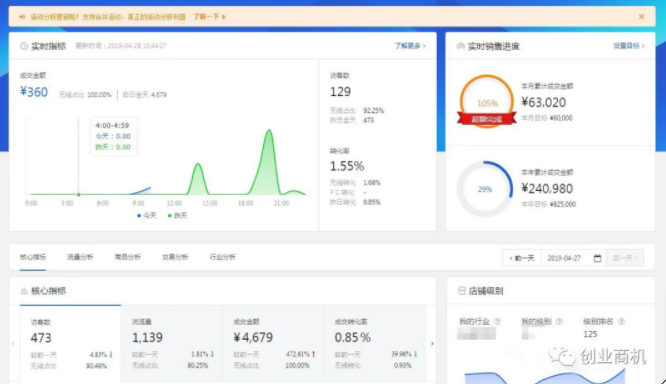Click the 了解一下 link in the banner
Screen dimensions: 666x384
pos(209,17)
